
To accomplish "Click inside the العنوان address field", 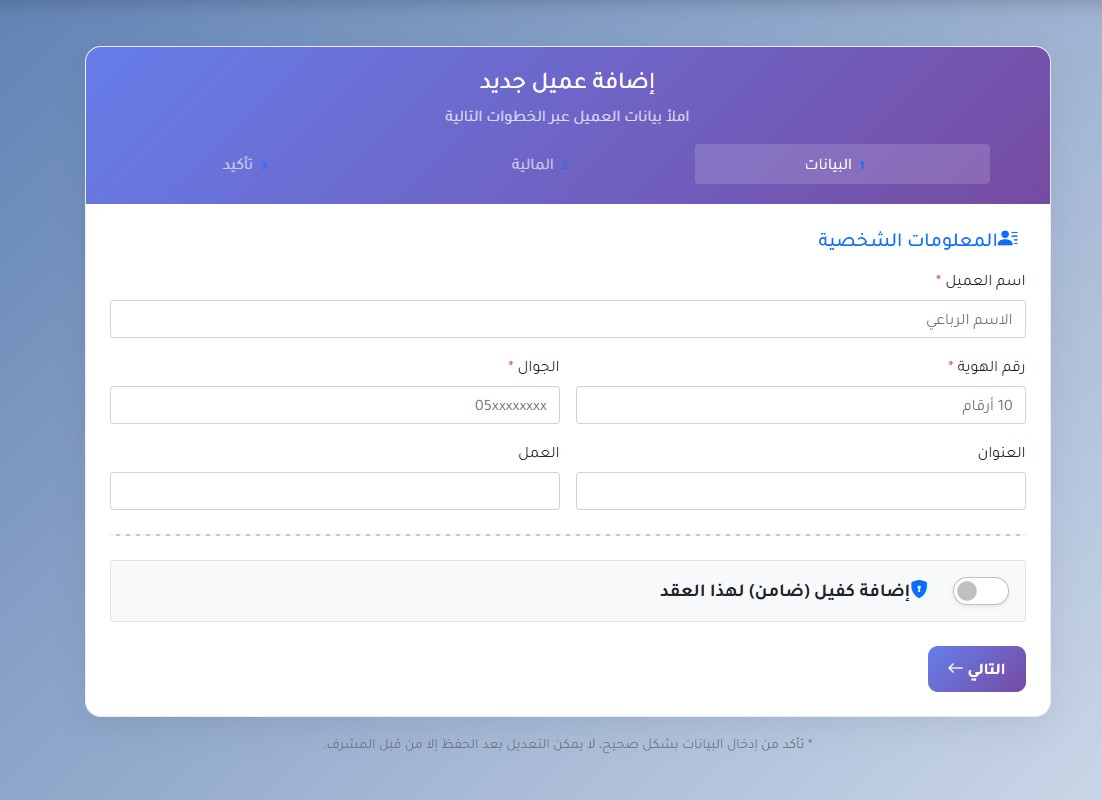I will pos(800,490).
